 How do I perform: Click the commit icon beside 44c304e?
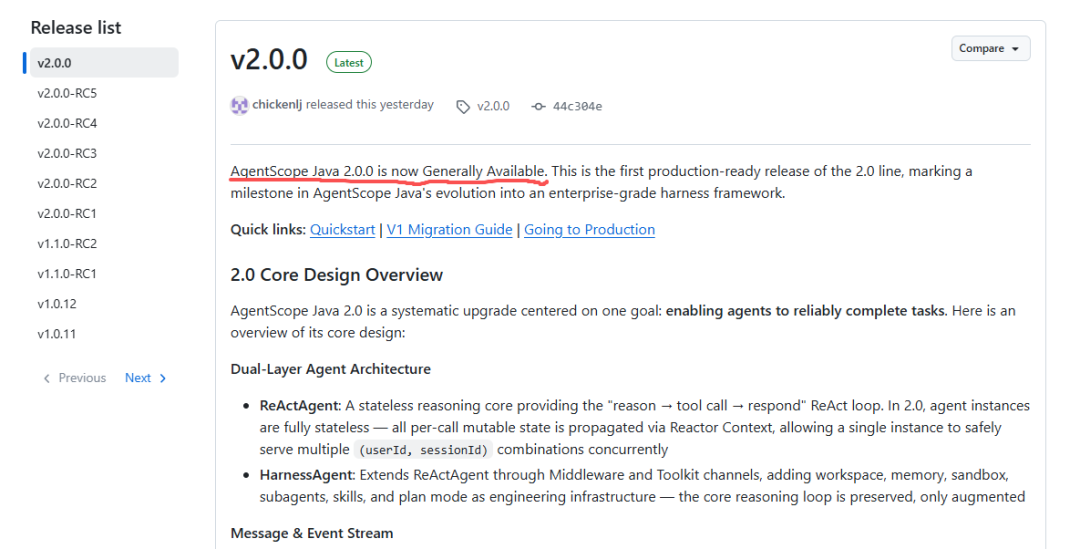[x=539, y=107]
